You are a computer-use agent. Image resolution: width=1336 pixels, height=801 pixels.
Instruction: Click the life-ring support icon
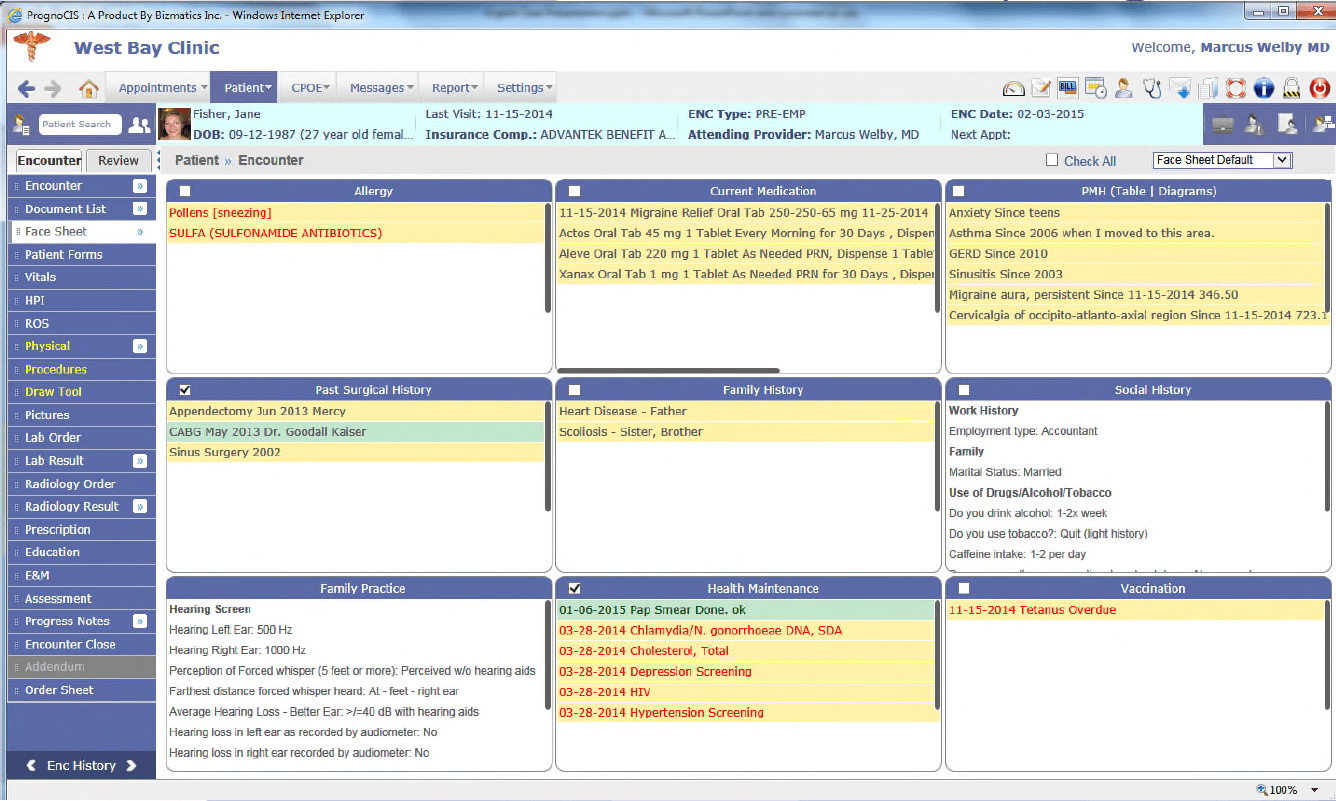pyautogui.click(x=1234, y=88)
